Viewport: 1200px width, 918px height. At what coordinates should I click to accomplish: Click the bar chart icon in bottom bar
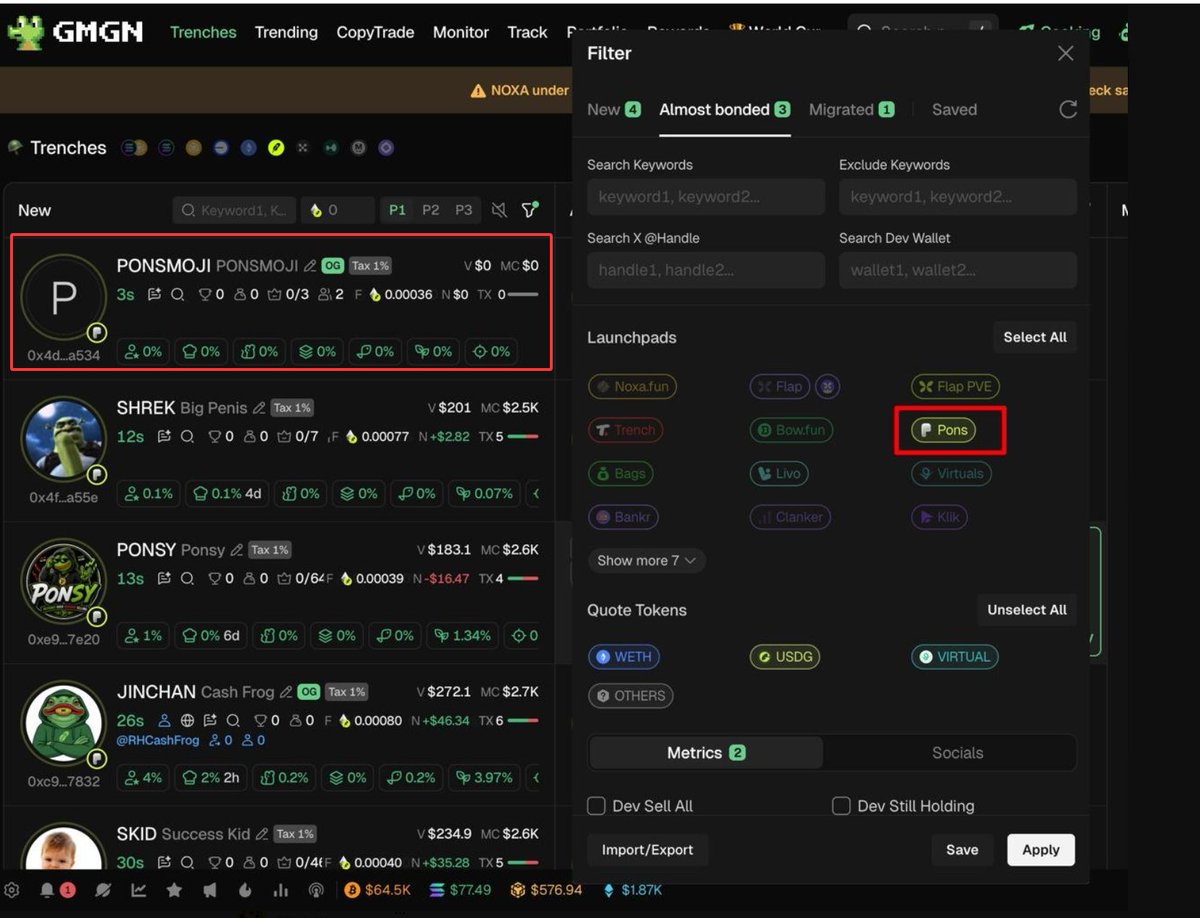281,890
